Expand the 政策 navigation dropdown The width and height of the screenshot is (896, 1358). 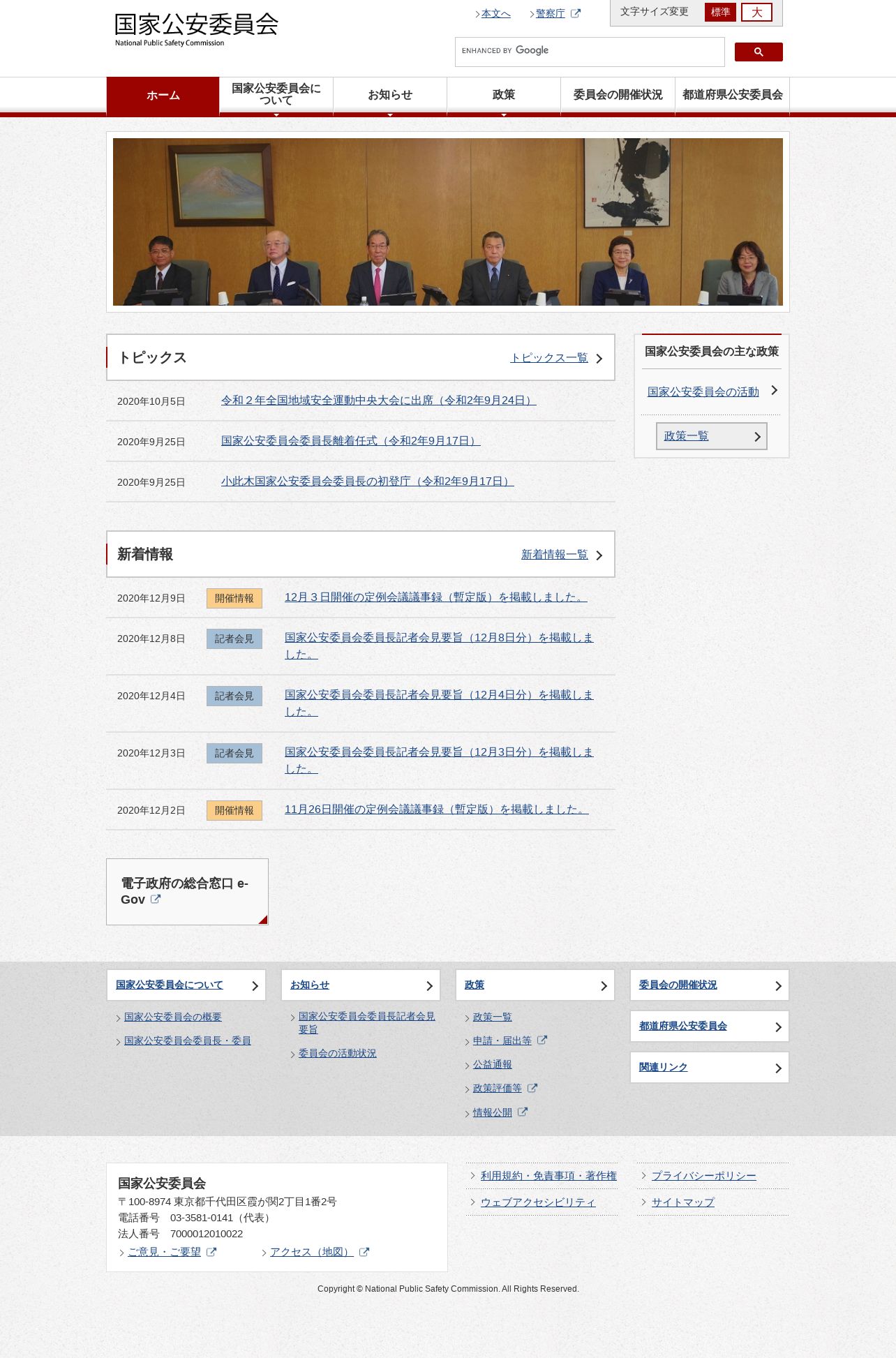pos(504,95)
